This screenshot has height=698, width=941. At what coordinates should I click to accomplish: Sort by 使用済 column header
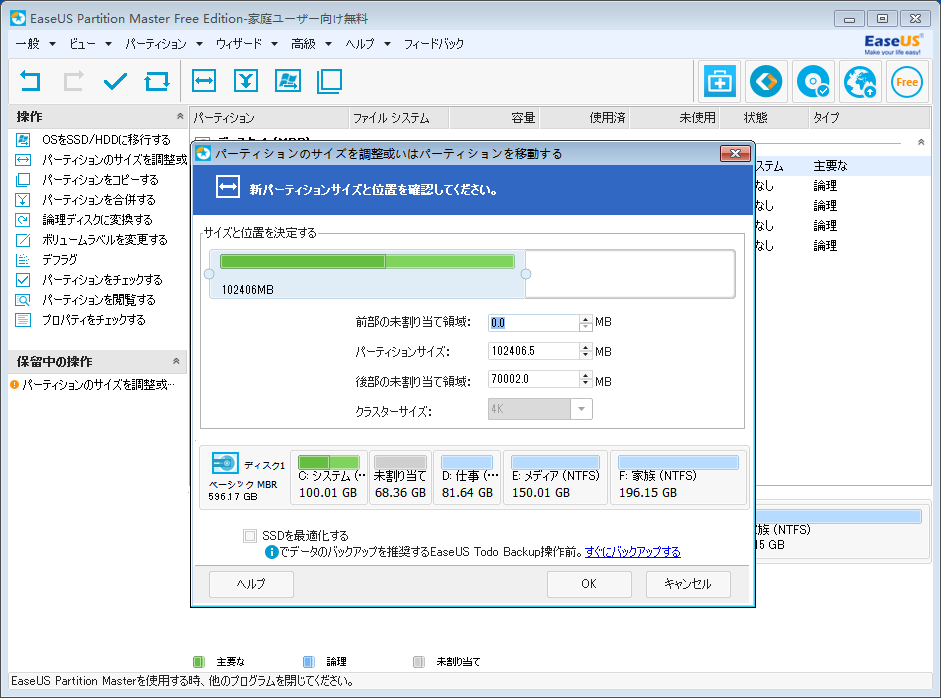(x=584, y=118)
